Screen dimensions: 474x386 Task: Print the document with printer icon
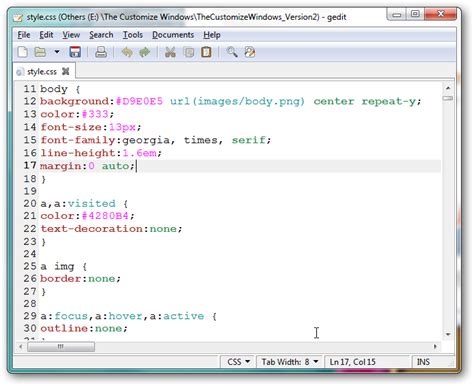pyautogui.click(x=101, y=52)
